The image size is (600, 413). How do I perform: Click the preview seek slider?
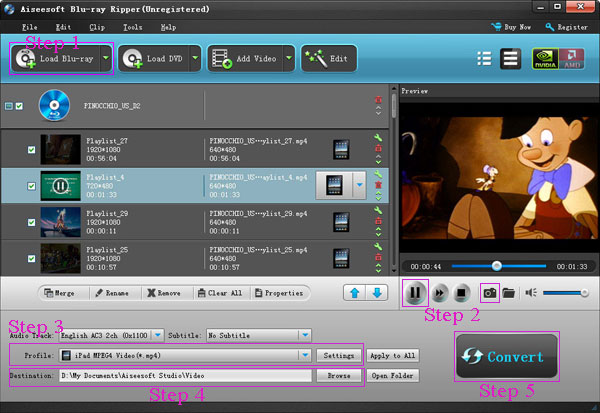pyautogui.click(x=495, y=266)
